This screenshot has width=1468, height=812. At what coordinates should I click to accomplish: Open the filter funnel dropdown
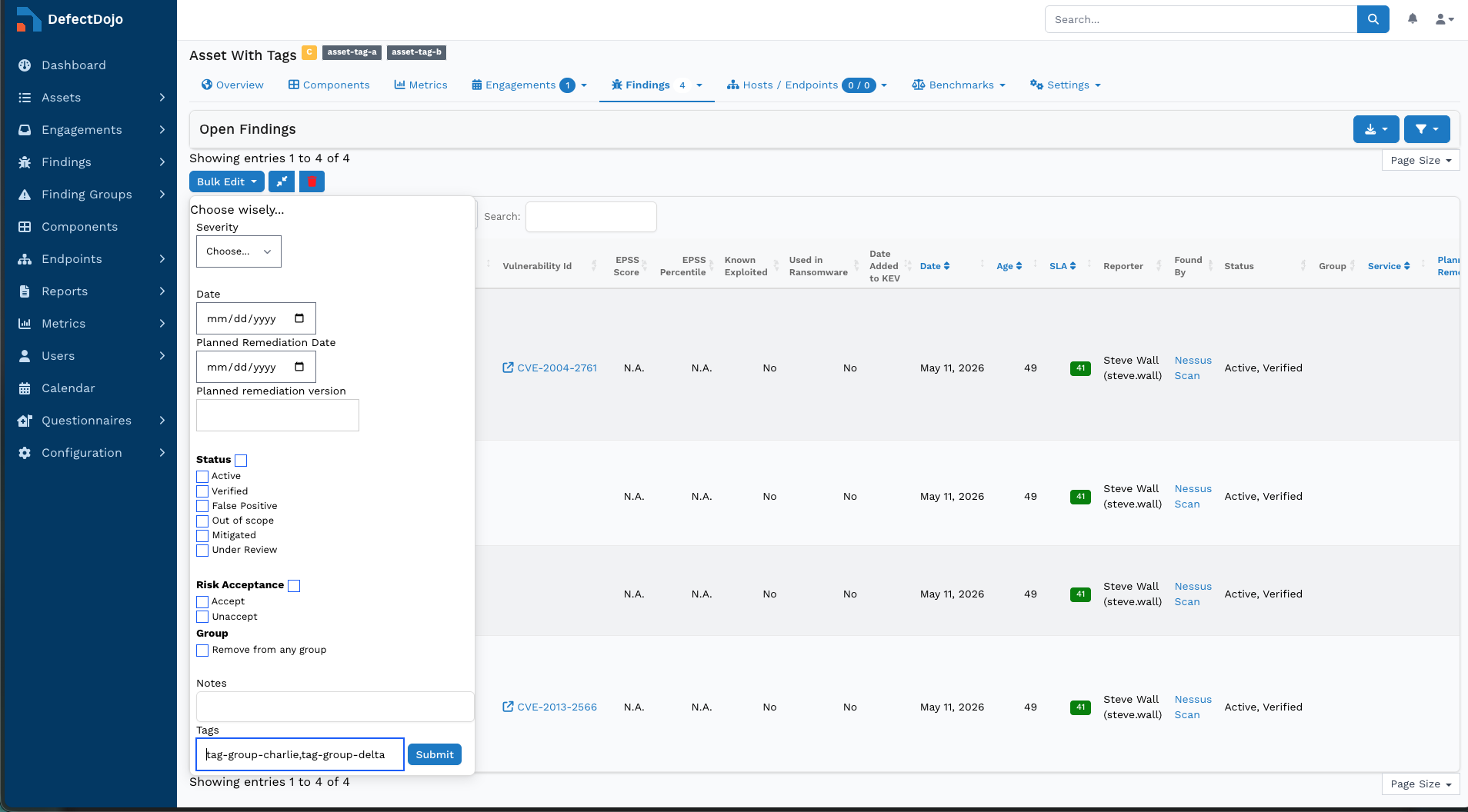1426,129
